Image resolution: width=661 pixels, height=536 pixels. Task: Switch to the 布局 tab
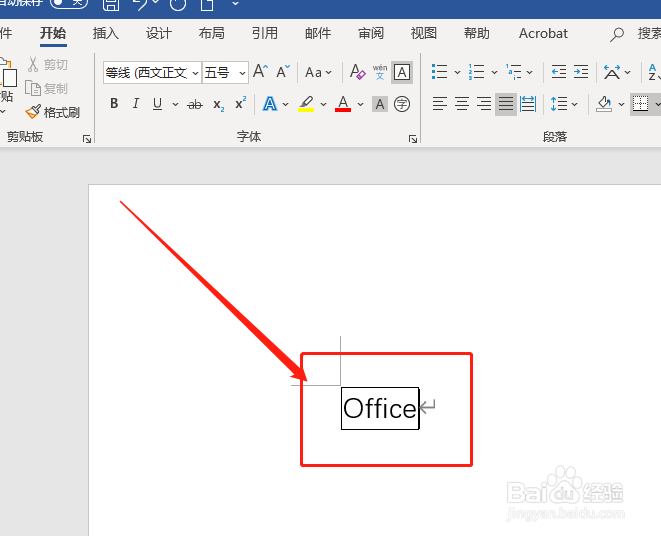212,33
